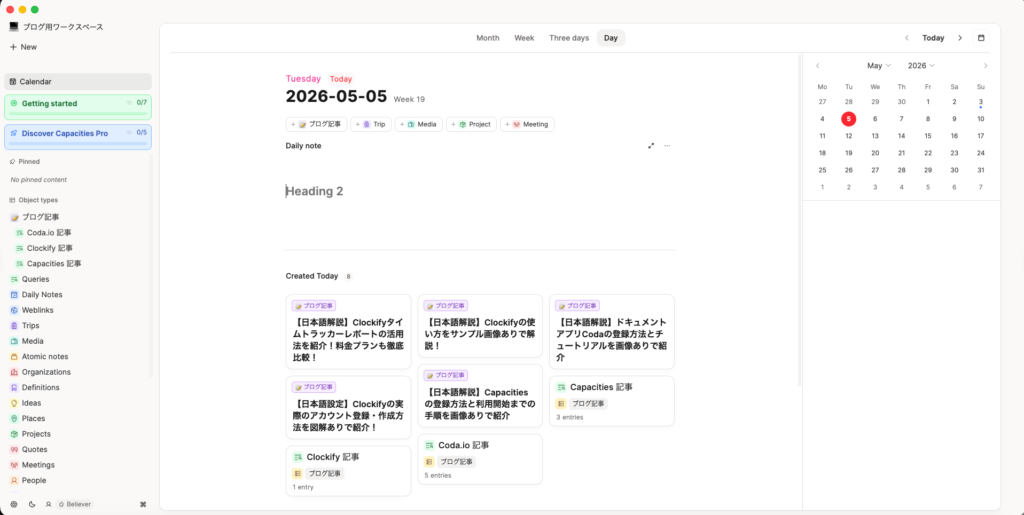Open Meetings icon in sidebar
The width and height of the screenshot is (1024, 515).
click(x=14, y=465)
